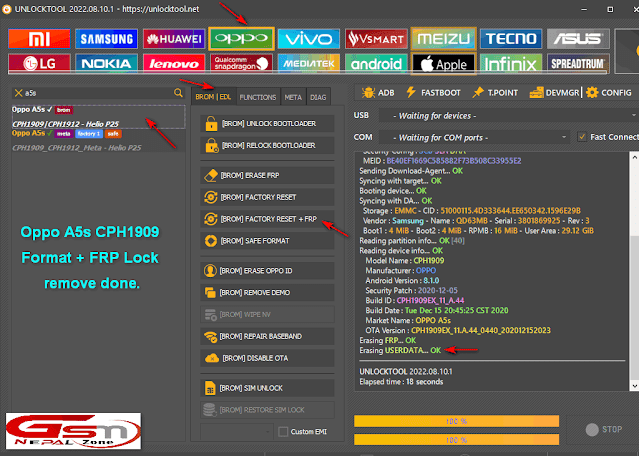This screenshot has width=639, height=456.
Task: Click the model search field
Action: pyautogui.click(x=98, y=93)
